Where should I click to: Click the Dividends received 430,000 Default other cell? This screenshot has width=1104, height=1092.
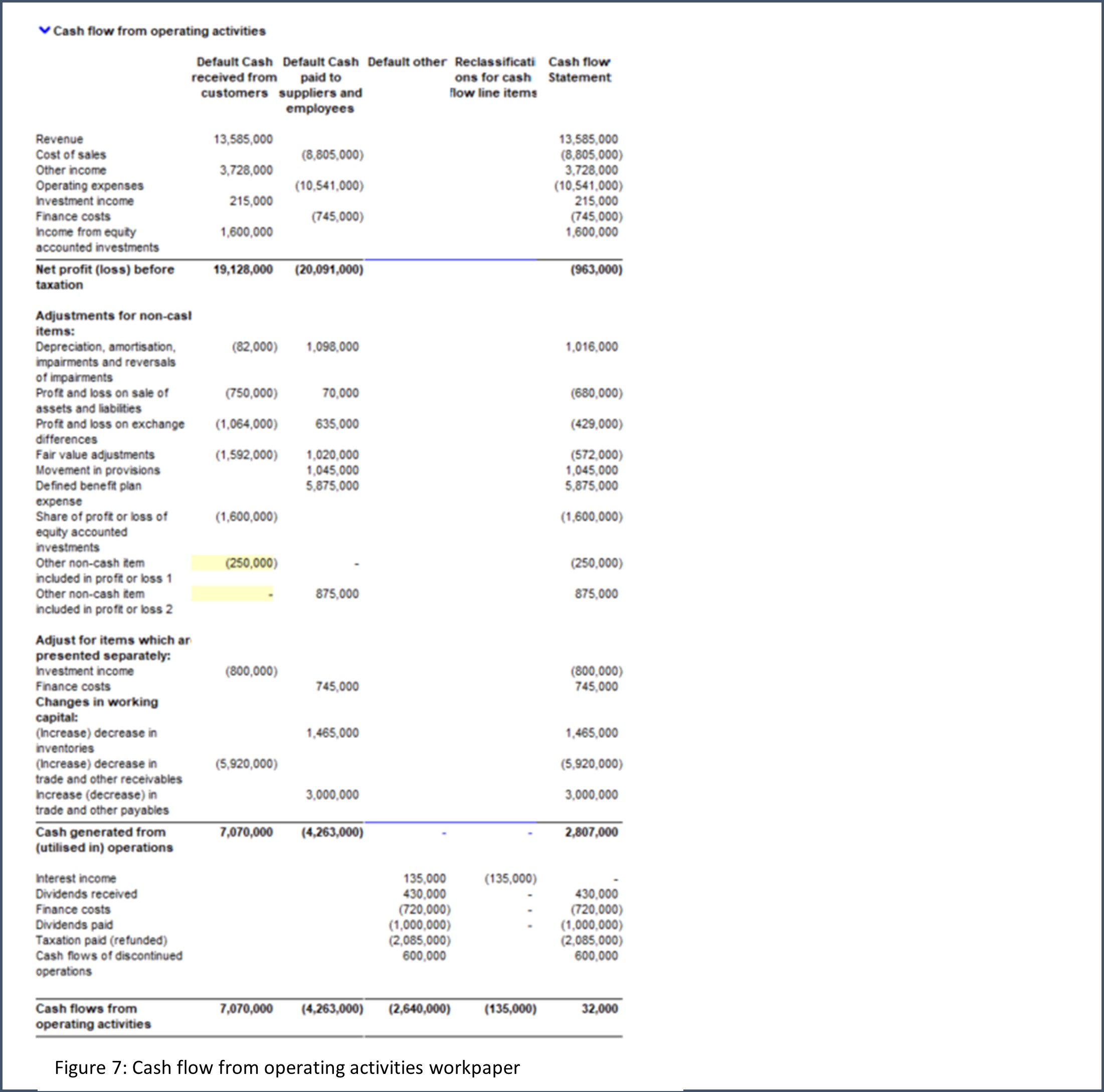tap(425, 894)
